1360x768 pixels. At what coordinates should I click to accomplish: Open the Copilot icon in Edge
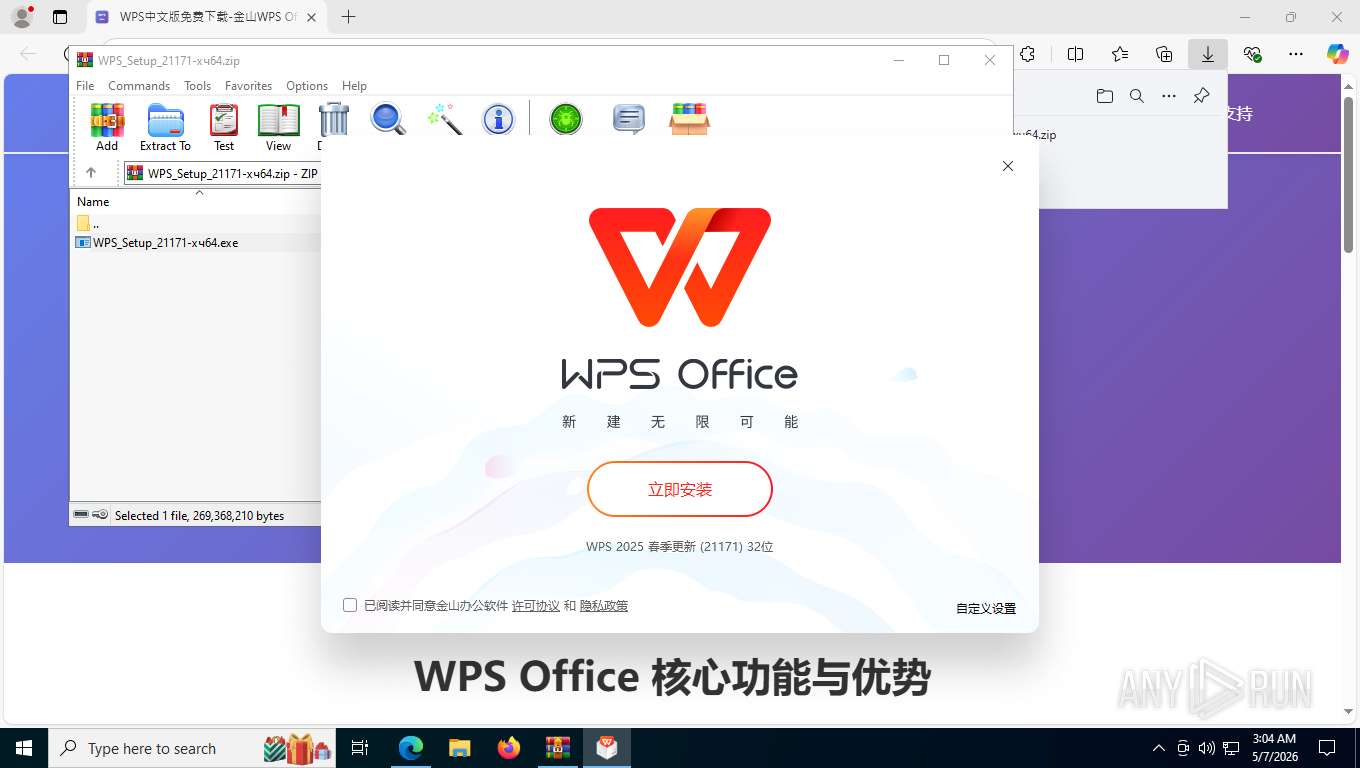pos(1338,54)
